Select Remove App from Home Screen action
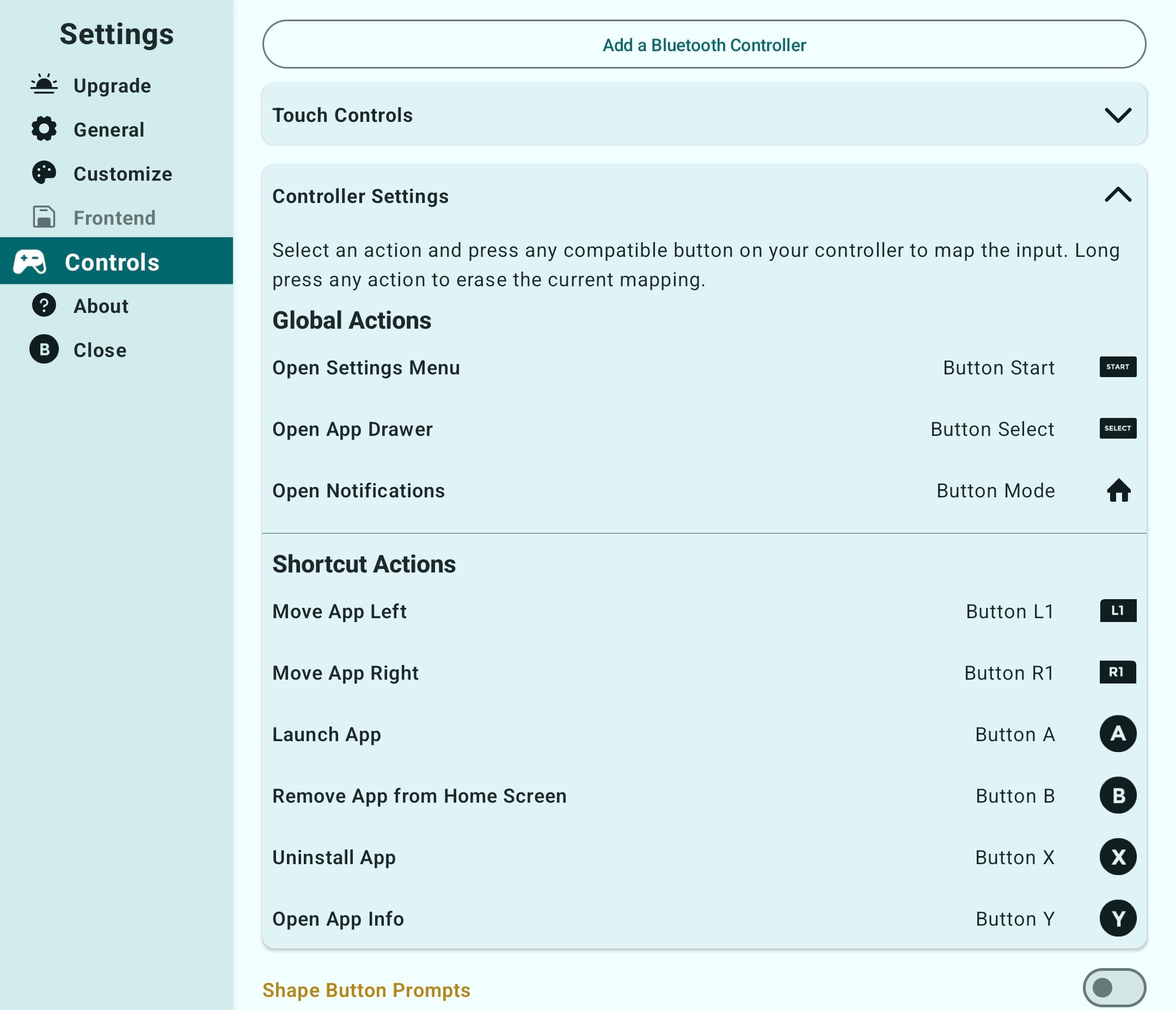 tap(704, 796)
